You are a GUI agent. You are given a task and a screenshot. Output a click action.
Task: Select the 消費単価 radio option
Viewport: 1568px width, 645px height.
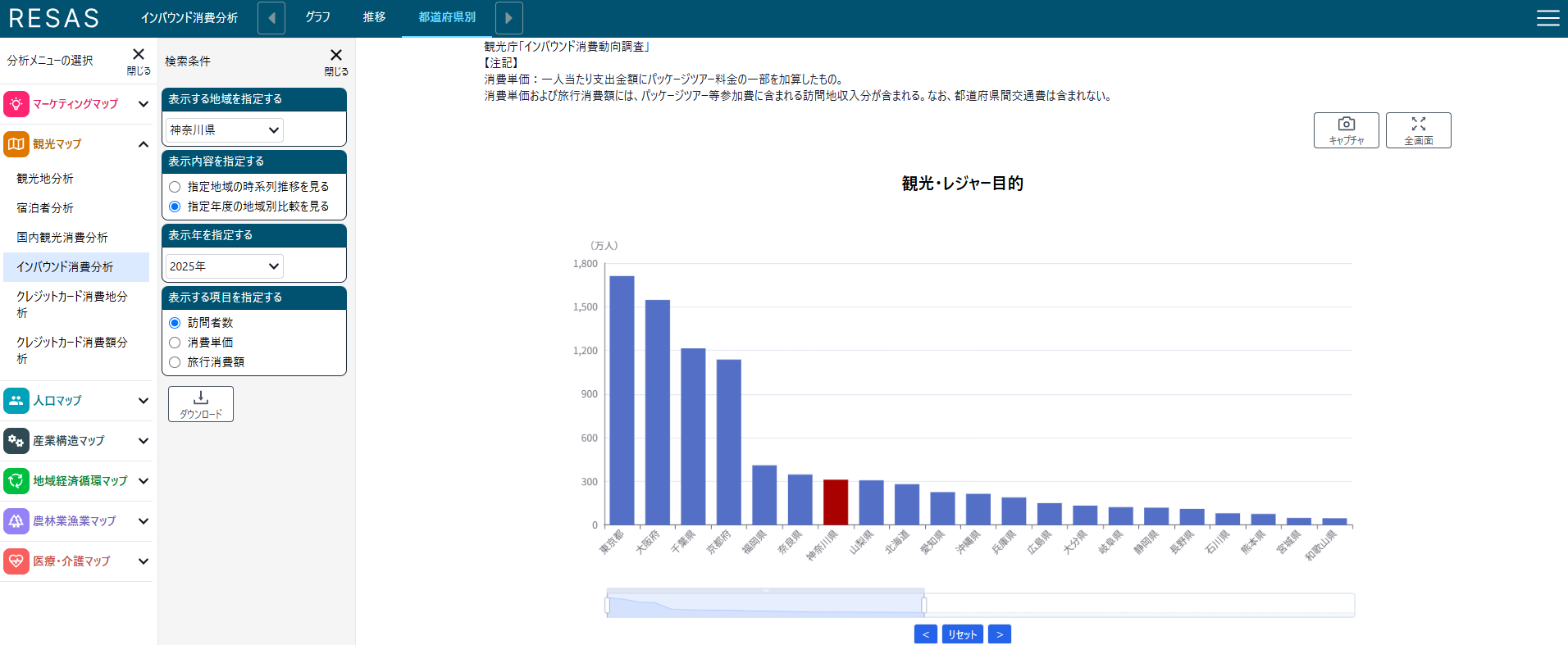tap(175, 343)
